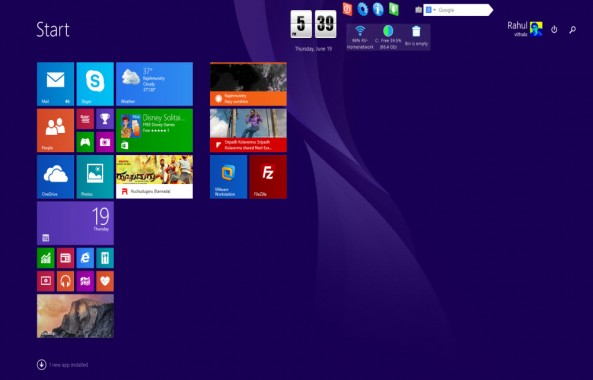
Task: Click the blue gear settings gadget
Action: (x=363, y=9)
